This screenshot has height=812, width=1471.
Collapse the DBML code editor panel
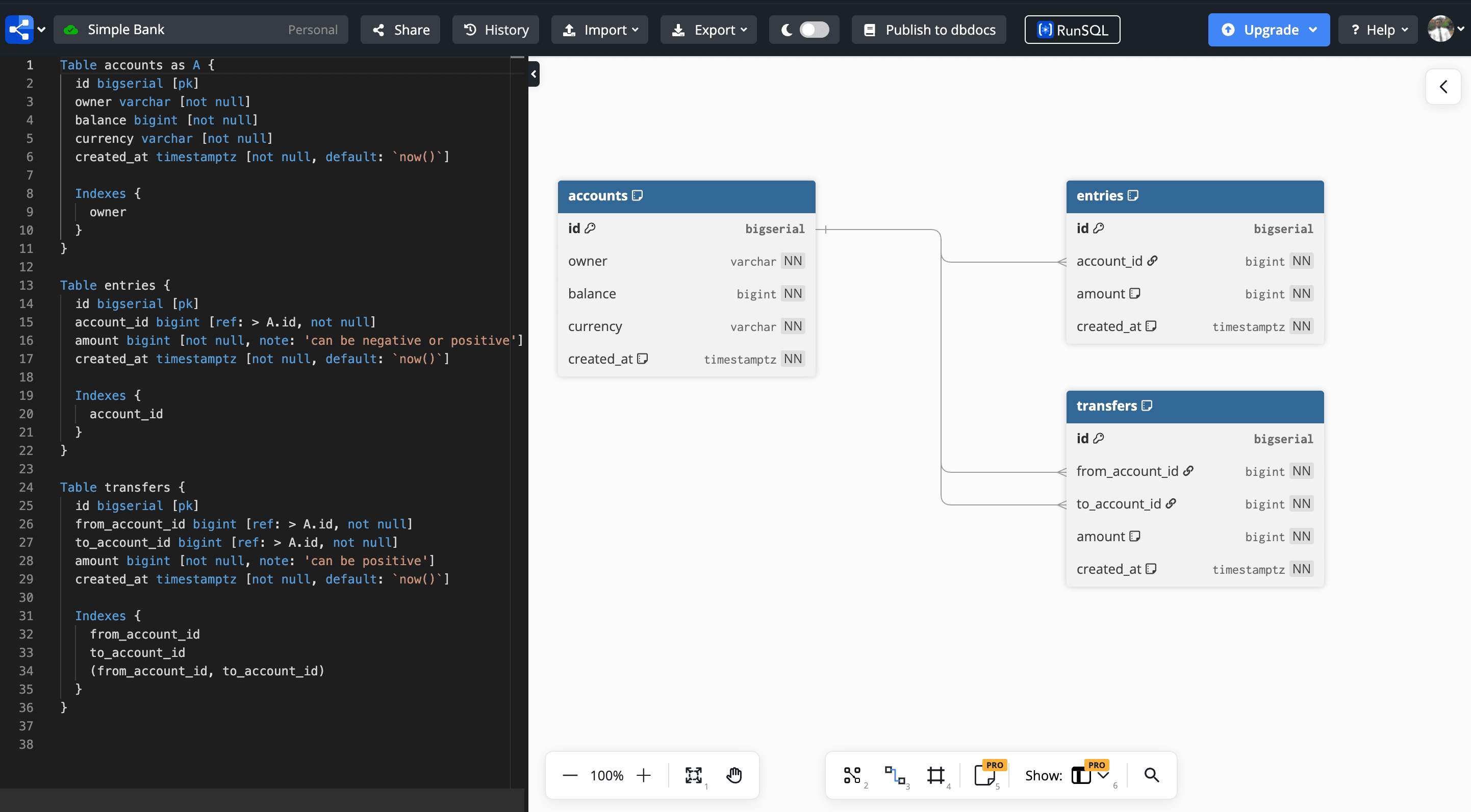tap(534, 73)
